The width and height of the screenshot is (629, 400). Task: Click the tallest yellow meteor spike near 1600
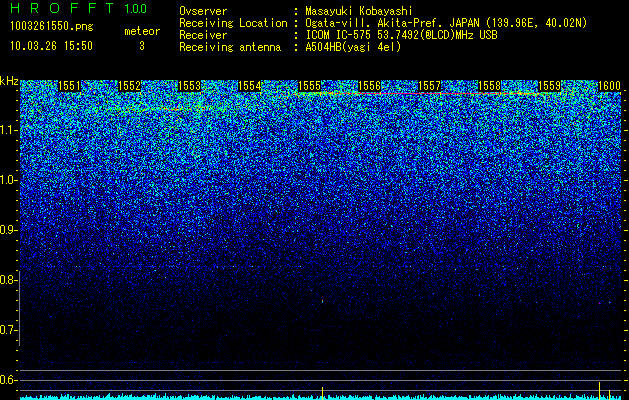click(599, 391)
